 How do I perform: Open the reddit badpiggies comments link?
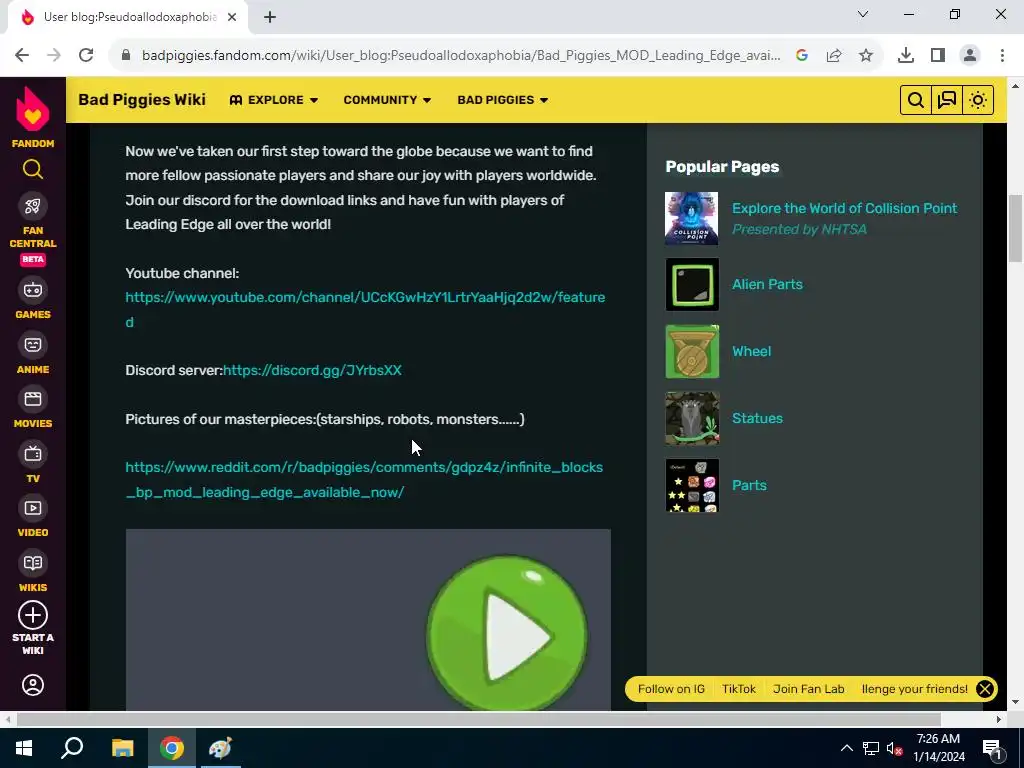click(x=364, y=480)
